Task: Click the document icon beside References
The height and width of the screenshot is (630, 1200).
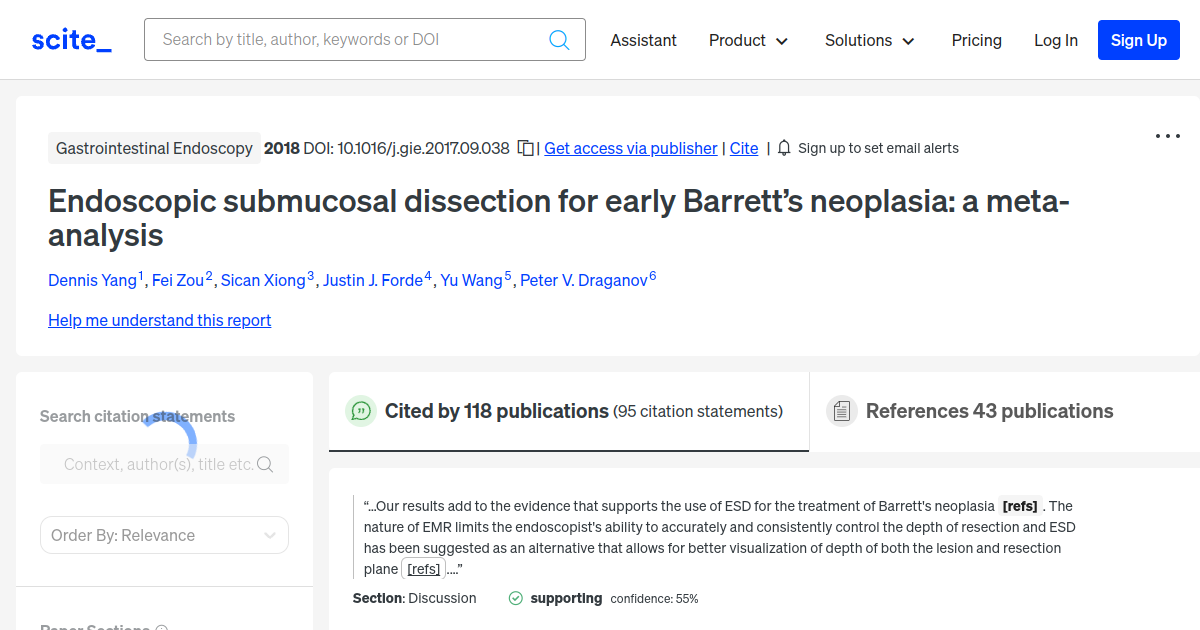Action: (842, 410)
